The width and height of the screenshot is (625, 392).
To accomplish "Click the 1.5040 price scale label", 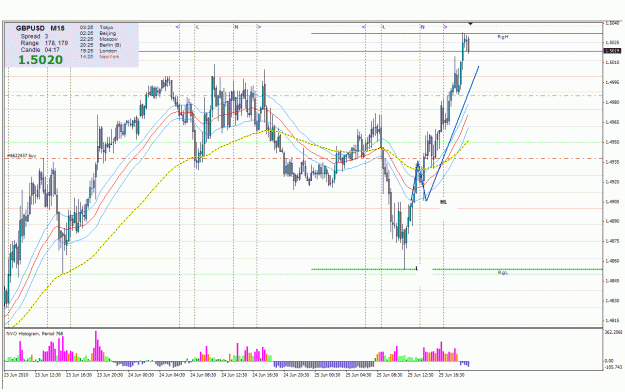I will (x=612, y=23).
